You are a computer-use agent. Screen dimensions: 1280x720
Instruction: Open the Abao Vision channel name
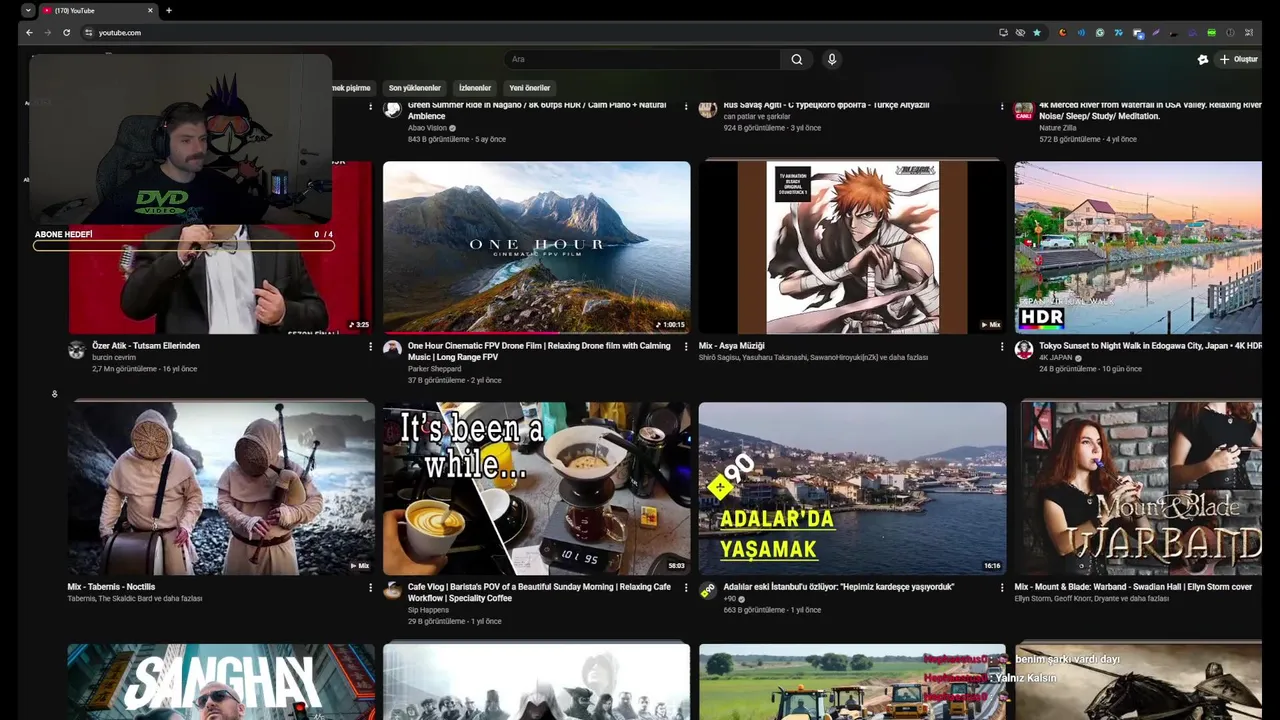click(427, 128)
